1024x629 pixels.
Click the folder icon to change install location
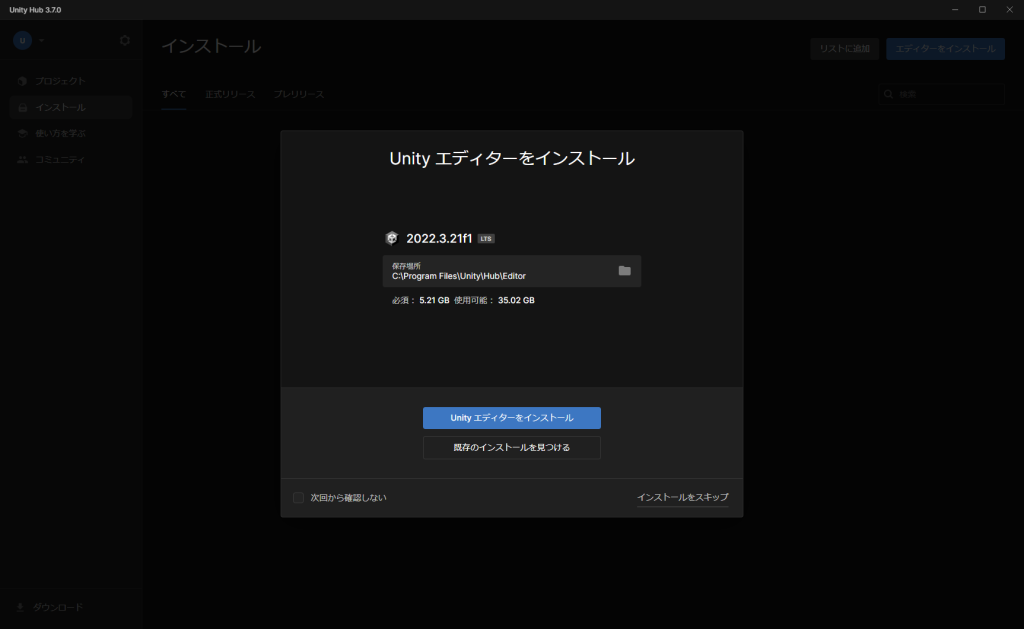click(x=624, y=270)
